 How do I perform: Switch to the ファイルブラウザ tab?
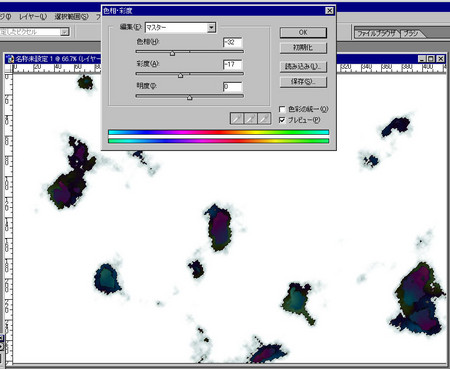[x=377, y=33]
